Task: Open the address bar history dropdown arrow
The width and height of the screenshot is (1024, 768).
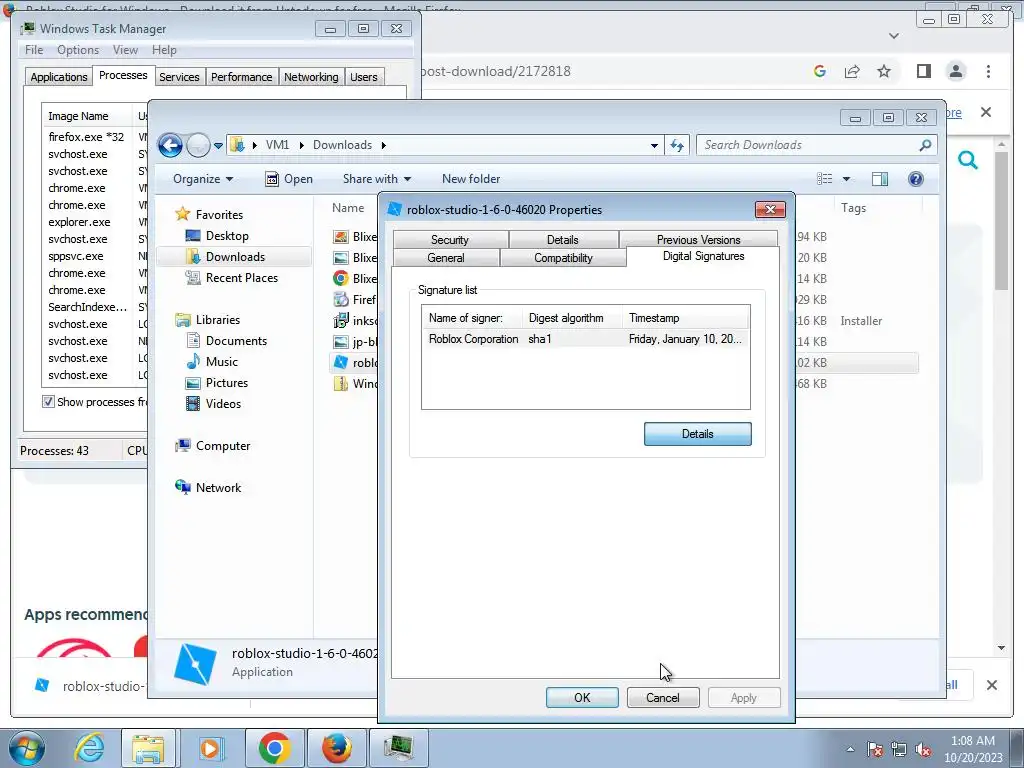Action: click(654, 146)
